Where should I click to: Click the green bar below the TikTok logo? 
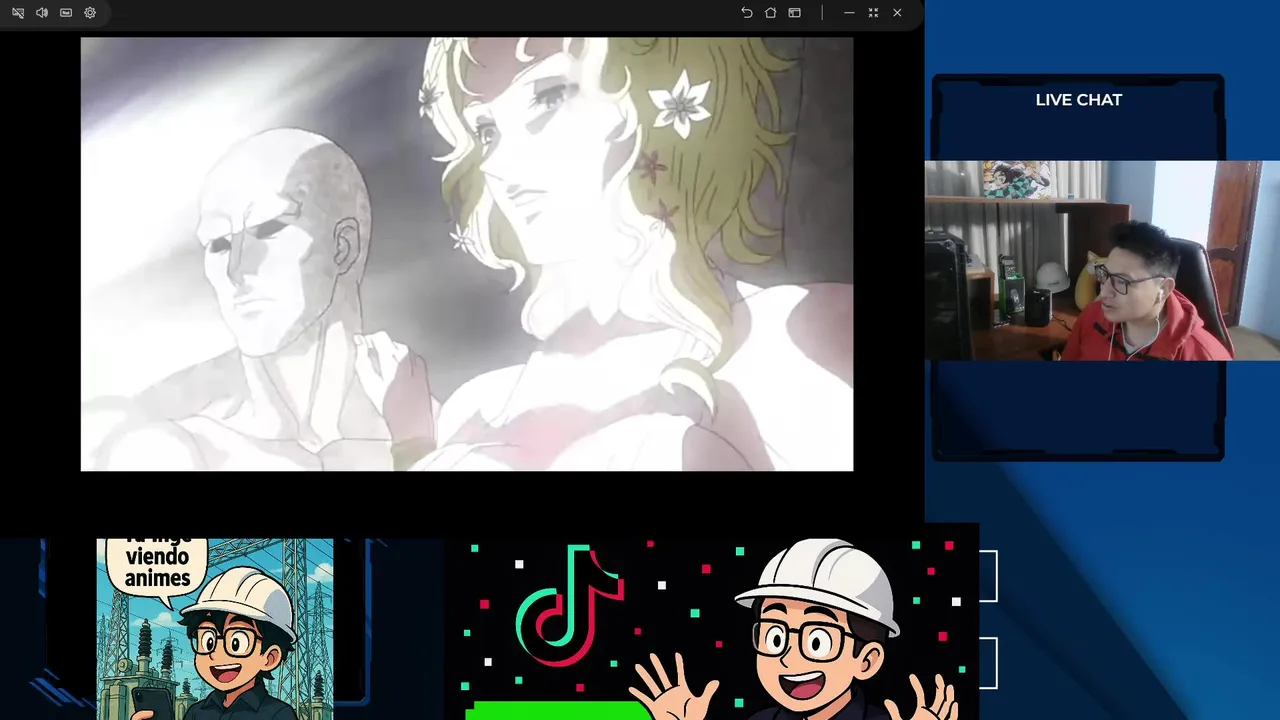[558, 710]
